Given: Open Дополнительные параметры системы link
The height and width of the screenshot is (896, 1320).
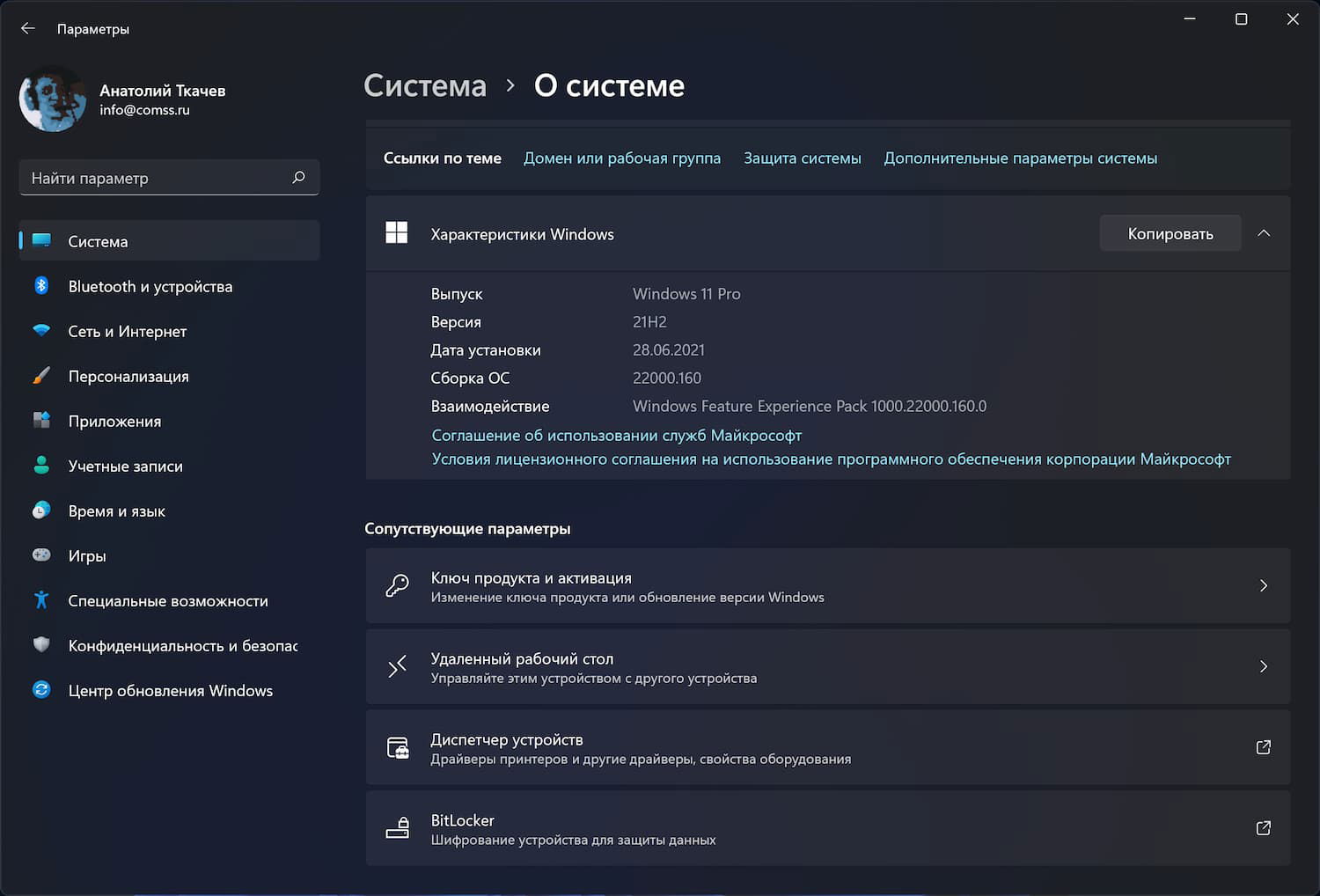Looking at the screenshot, I should pyautogui.click(x=1020, y=158).
